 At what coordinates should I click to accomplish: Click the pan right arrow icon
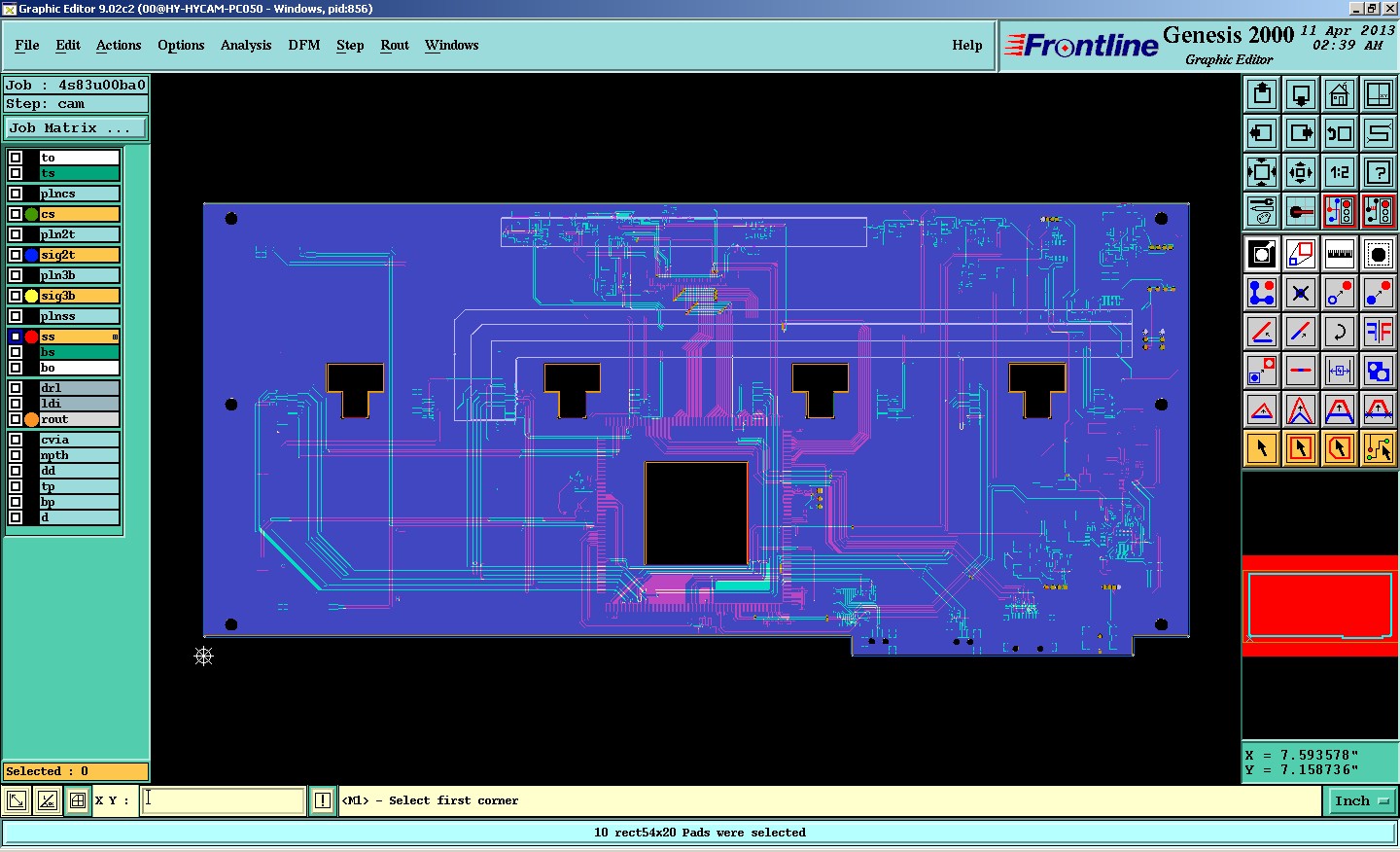[x=1301, y=133]
